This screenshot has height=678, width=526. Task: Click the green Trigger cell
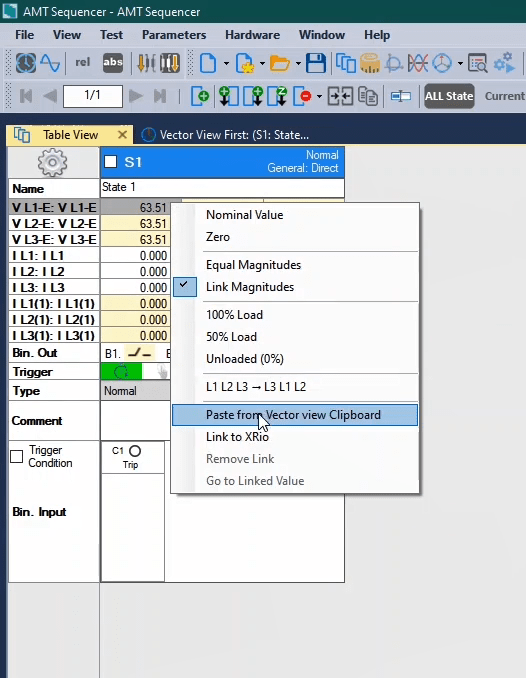point(121,371)
